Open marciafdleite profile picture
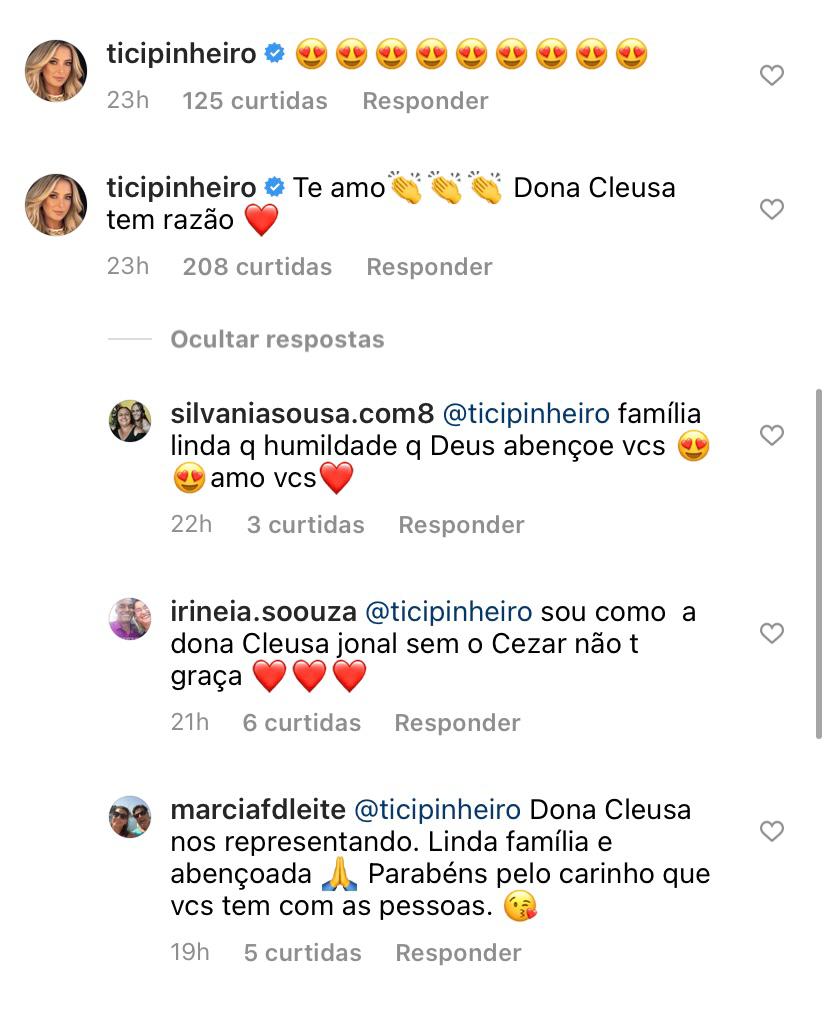 click(x=130, y=817)
